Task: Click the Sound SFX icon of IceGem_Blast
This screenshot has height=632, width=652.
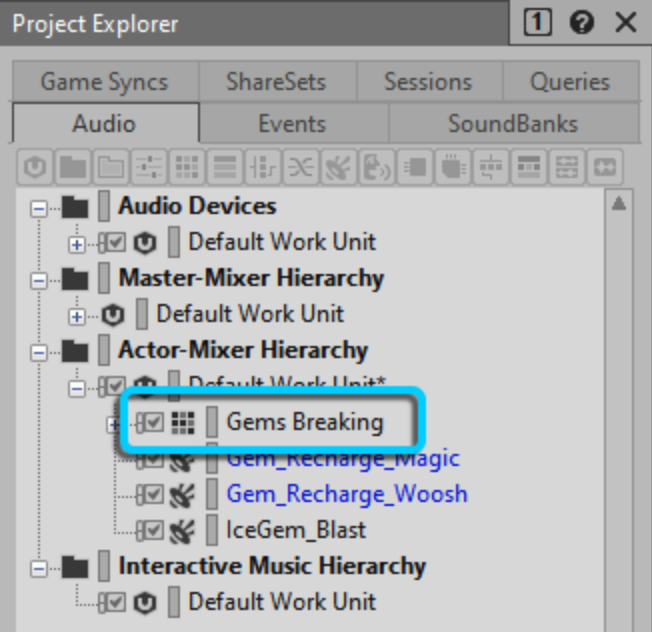Action: 181,530
